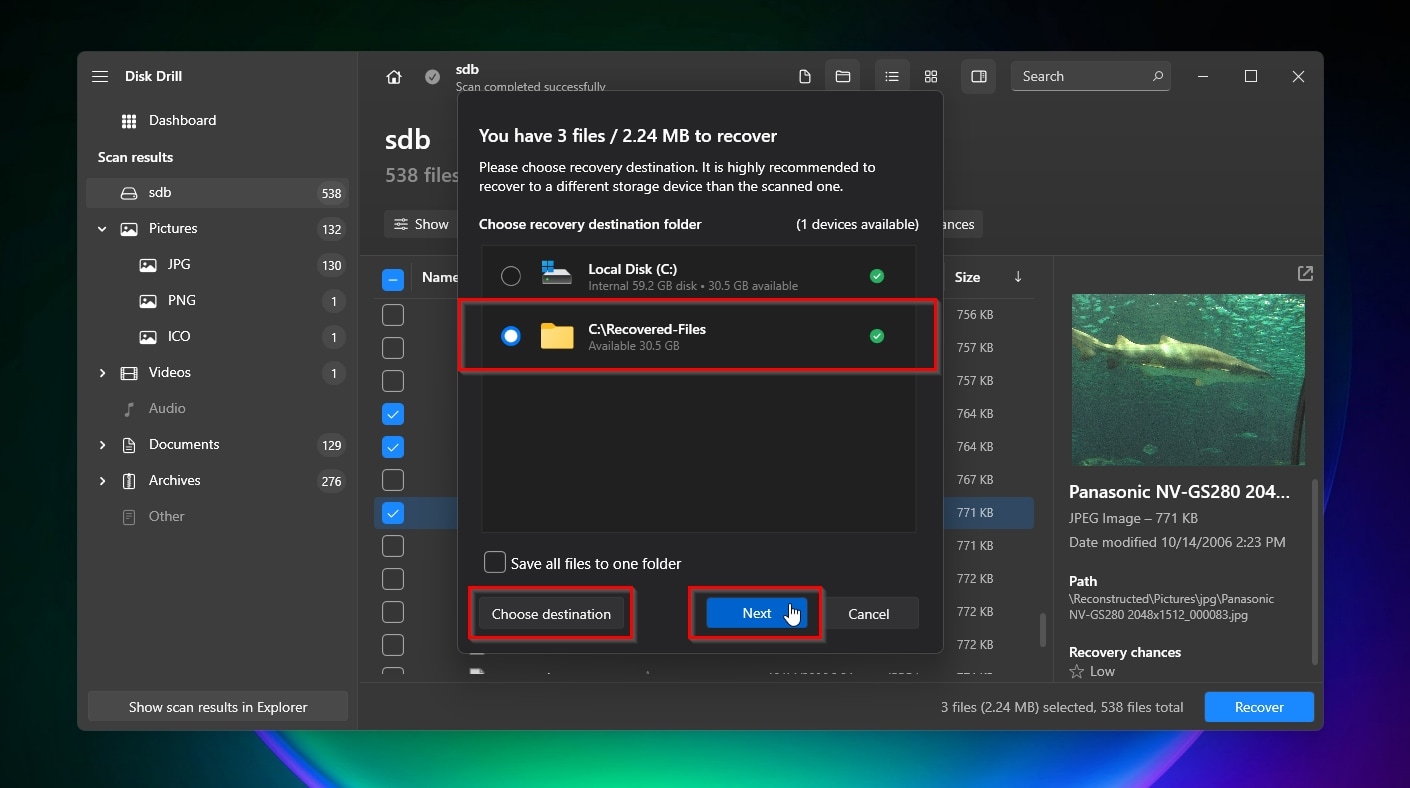Screen dimensions: 1410x788
Task: Select list view layout icon
Action: (892, 77)
